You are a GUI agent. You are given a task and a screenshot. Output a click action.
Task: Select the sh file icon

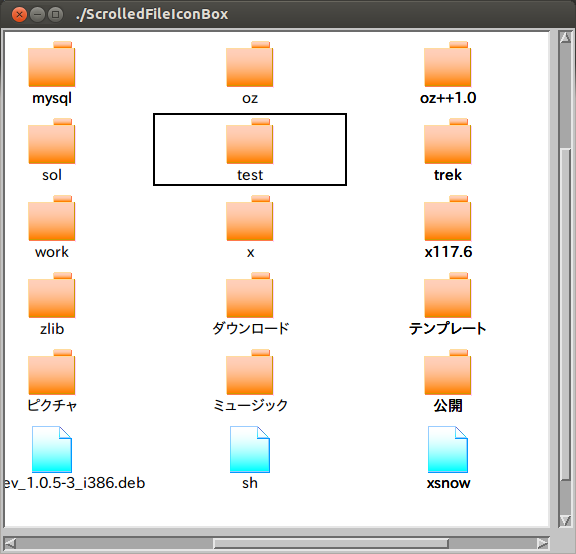[x=250, y=449]
